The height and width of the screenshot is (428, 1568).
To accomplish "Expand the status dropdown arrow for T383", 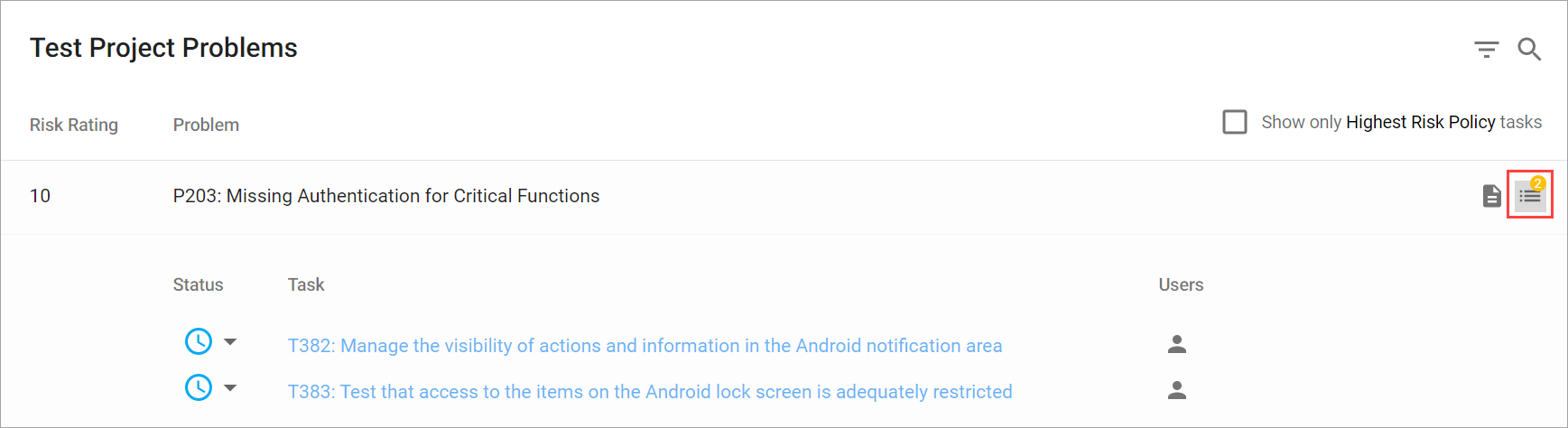I will [x=230, y=387].
